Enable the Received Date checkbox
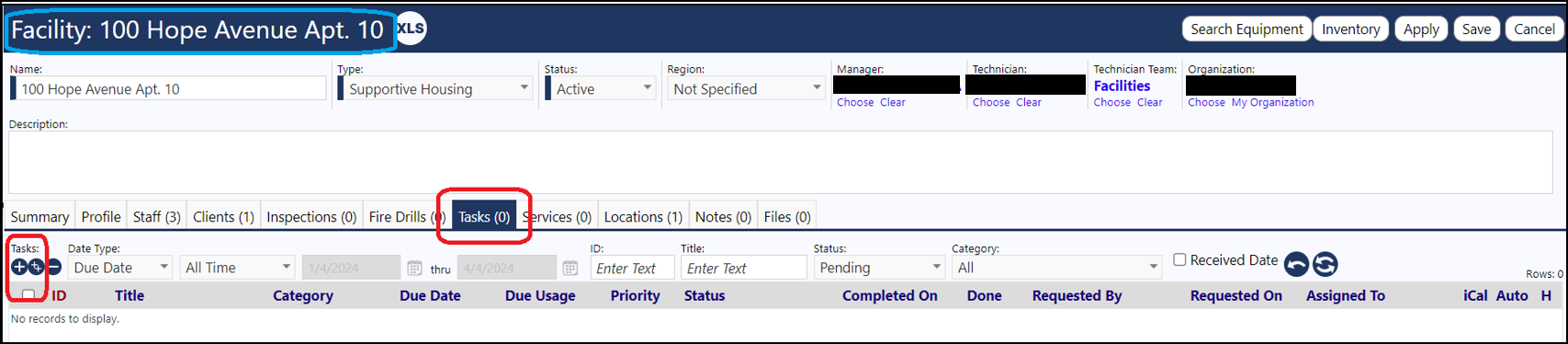Screen dimensions: 1568x344 [1180, 260]
